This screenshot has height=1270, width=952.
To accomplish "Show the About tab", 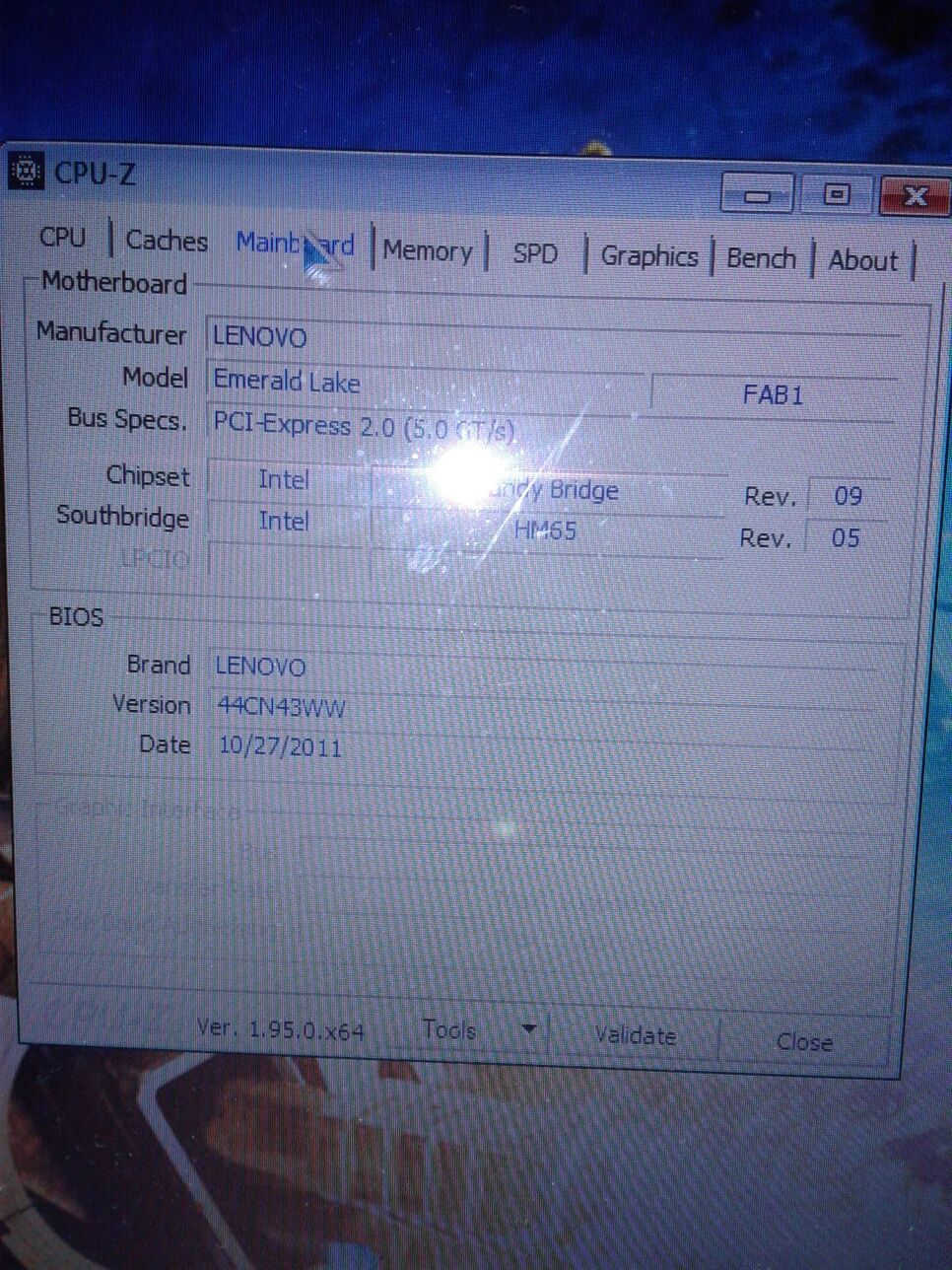I will pos(863,261).
